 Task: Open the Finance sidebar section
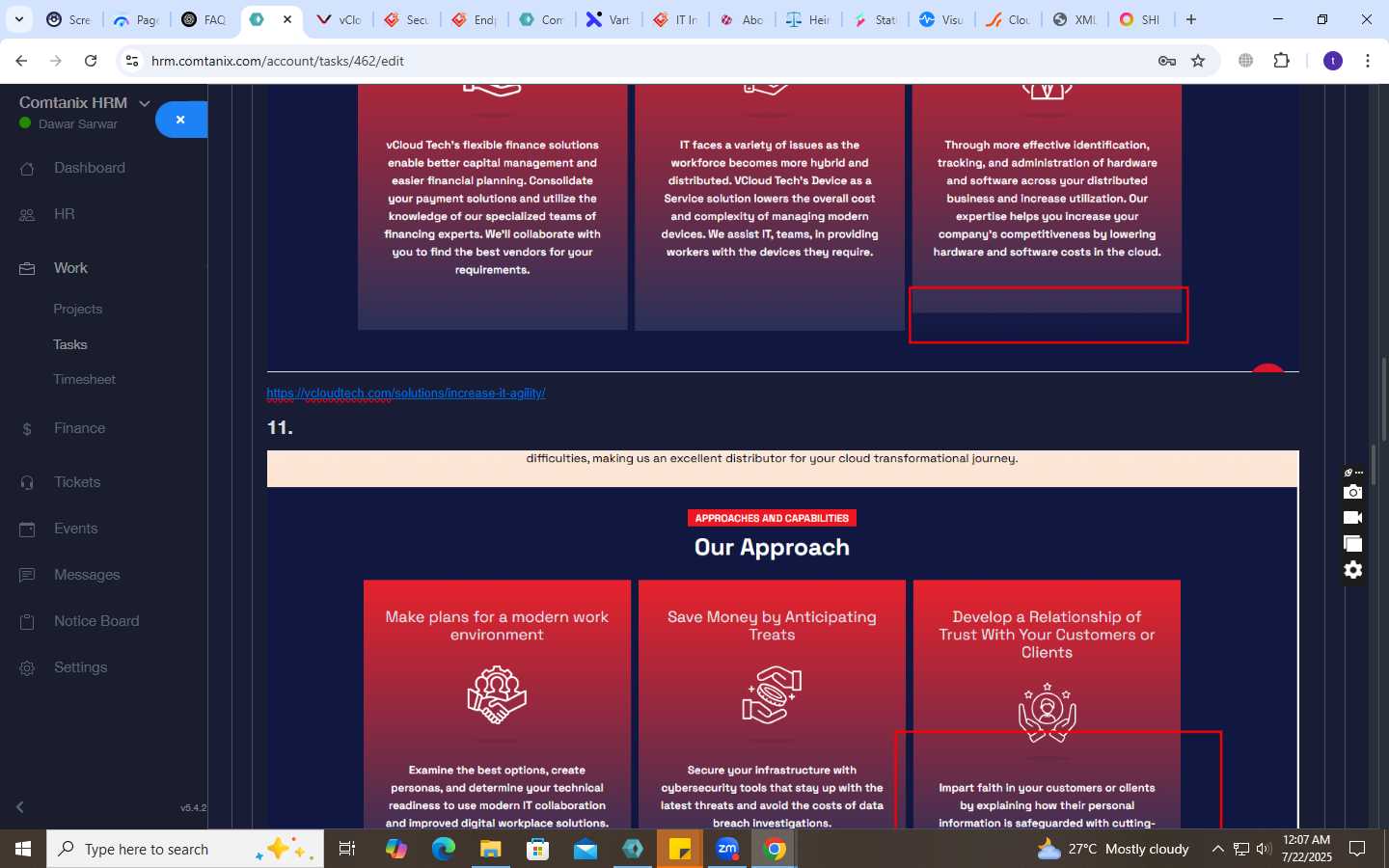tap(80, 428)
